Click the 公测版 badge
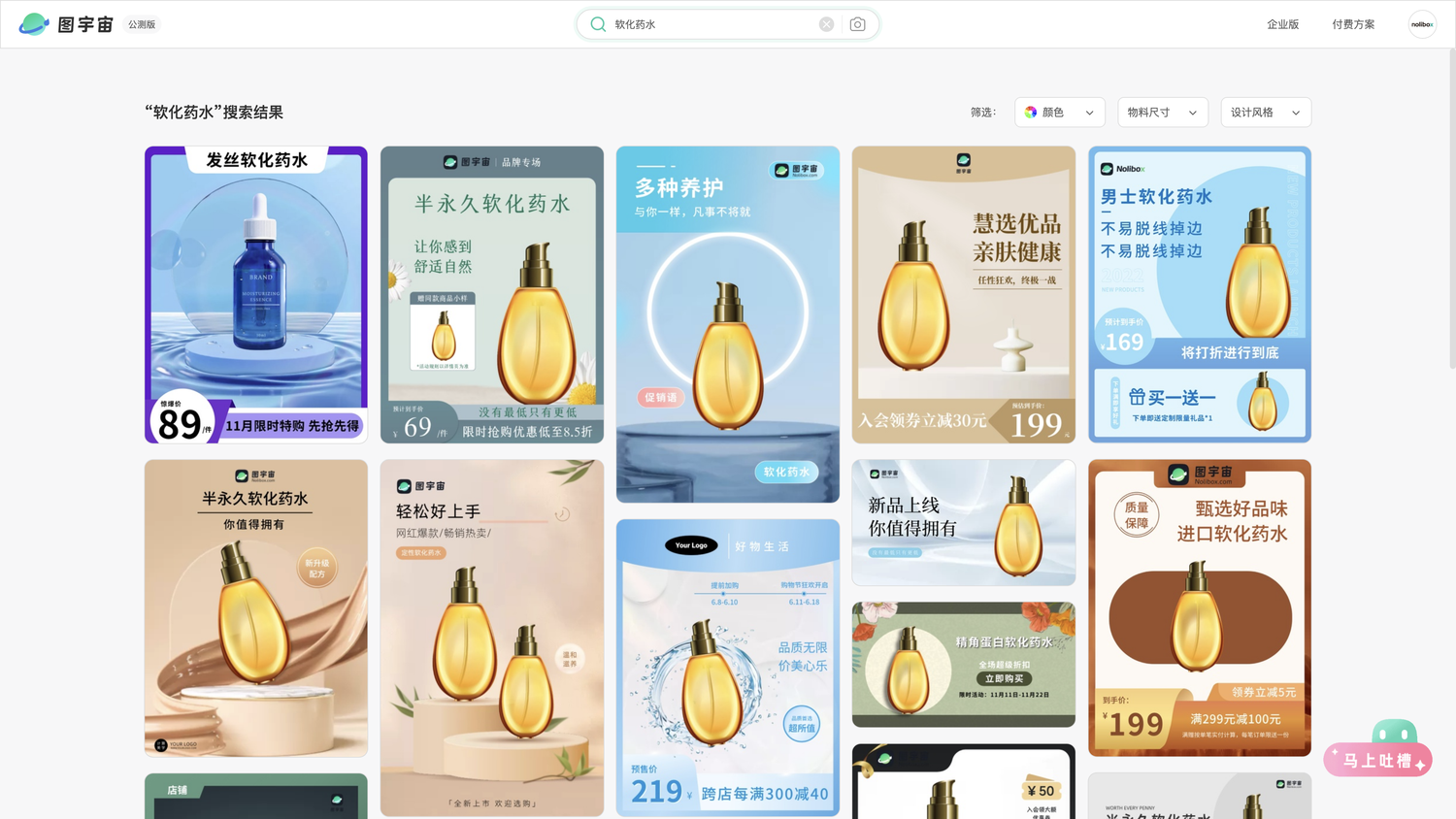The height and width of the screenshot is (819, 1456). pyautogui.click(x=142, y=24)
